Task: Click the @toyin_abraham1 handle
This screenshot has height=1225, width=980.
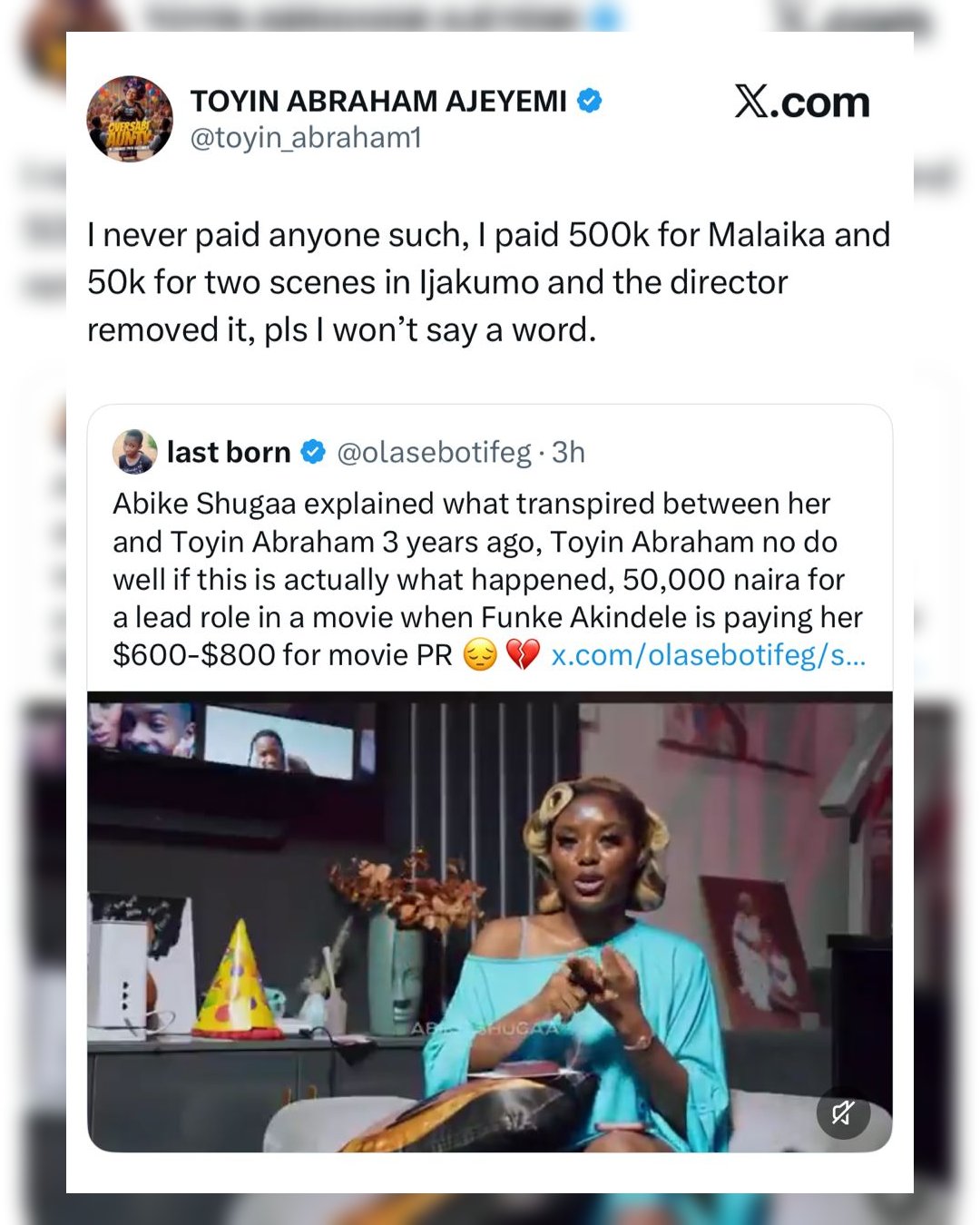Action: coord(306,138)
